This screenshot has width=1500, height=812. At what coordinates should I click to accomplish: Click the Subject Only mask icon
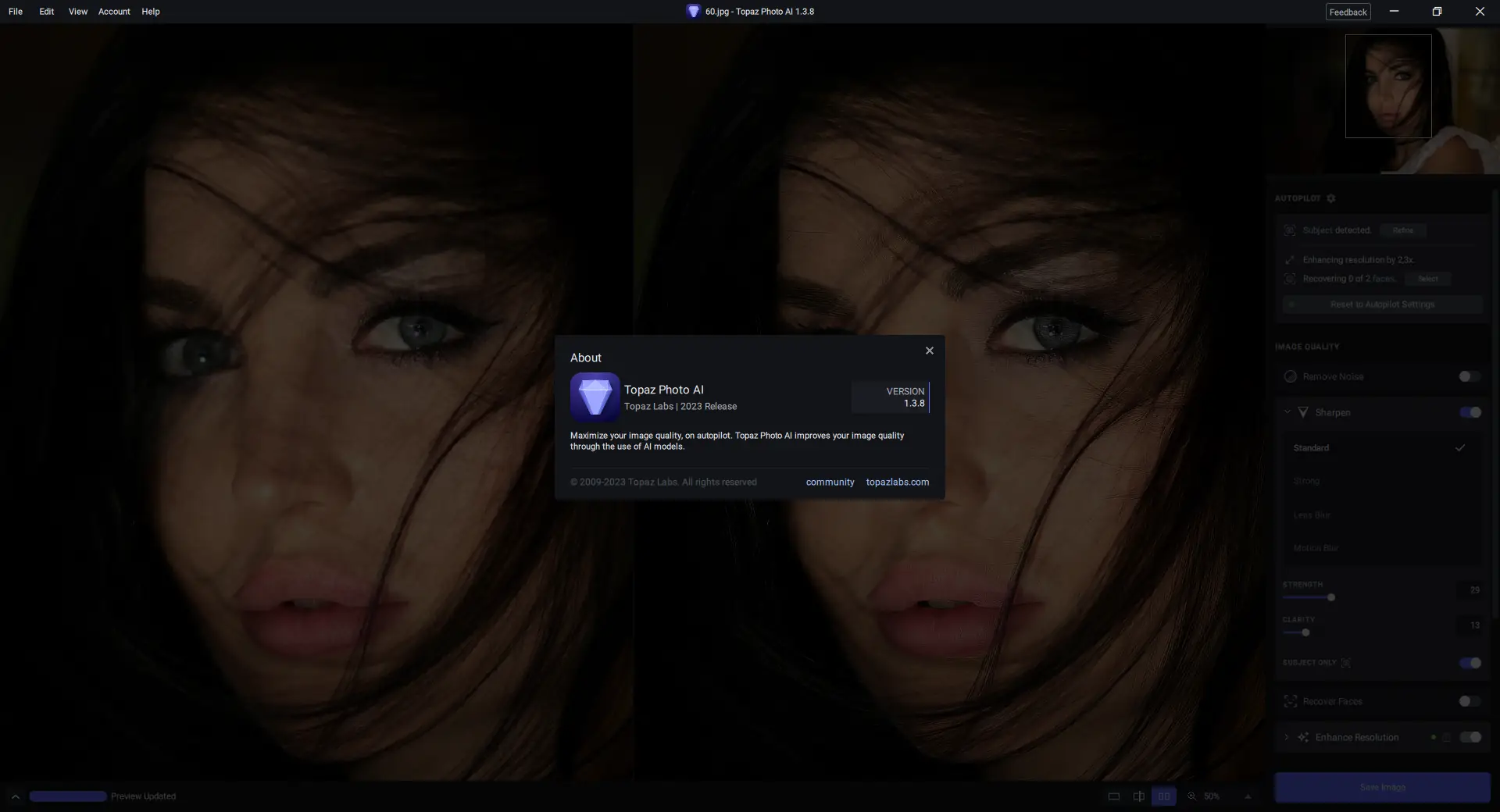(x=1346, y=663)
